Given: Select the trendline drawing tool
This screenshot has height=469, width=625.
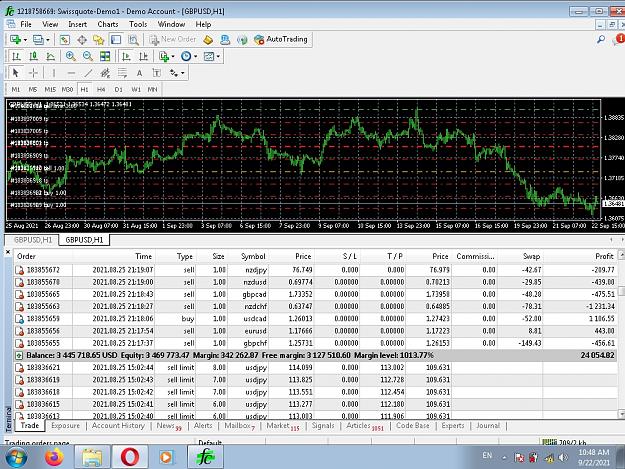Looking at the screenshot, I should coord(88,73).
